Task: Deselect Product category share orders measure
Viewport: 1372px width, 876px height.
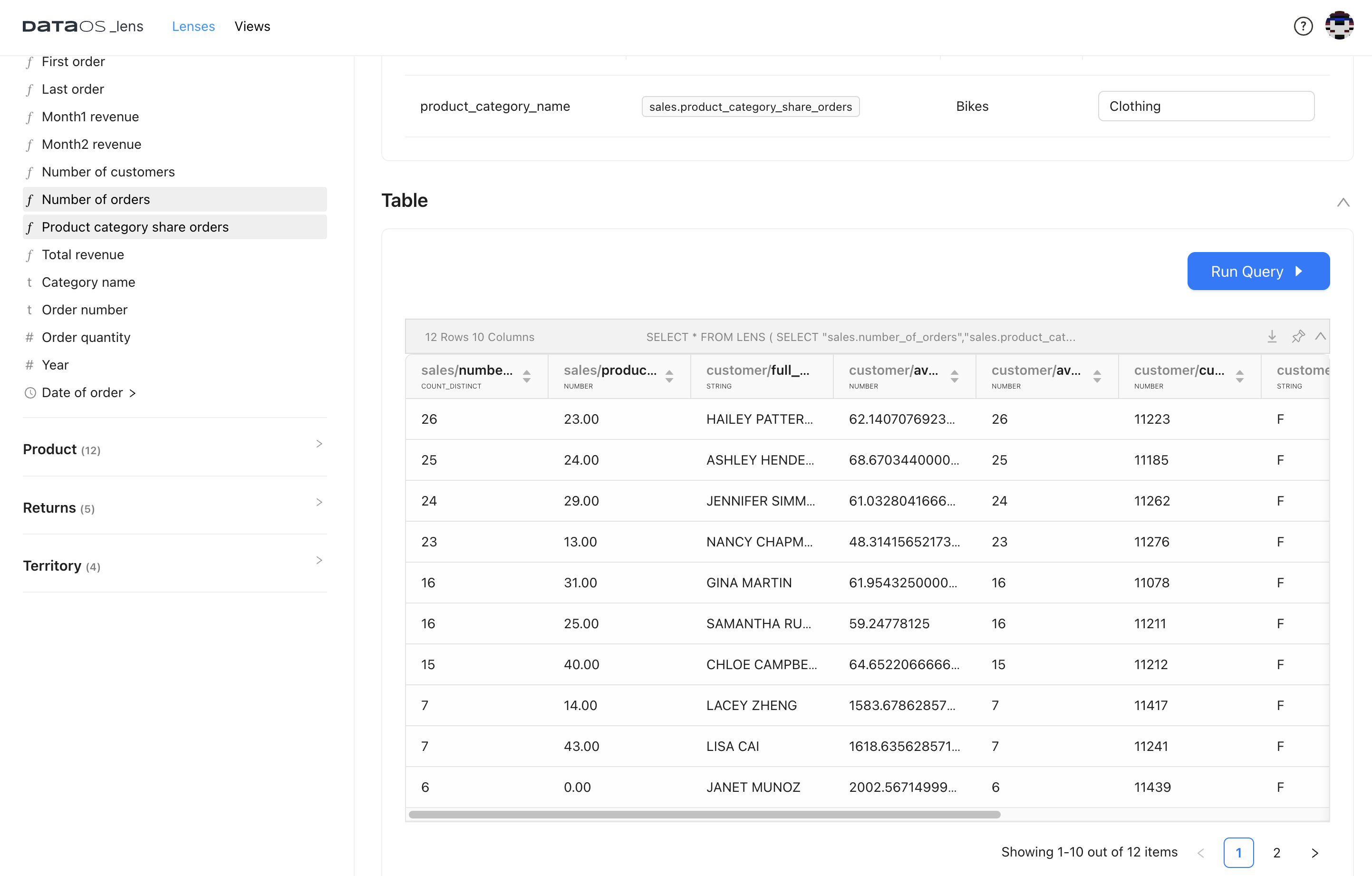Action: 175,227
